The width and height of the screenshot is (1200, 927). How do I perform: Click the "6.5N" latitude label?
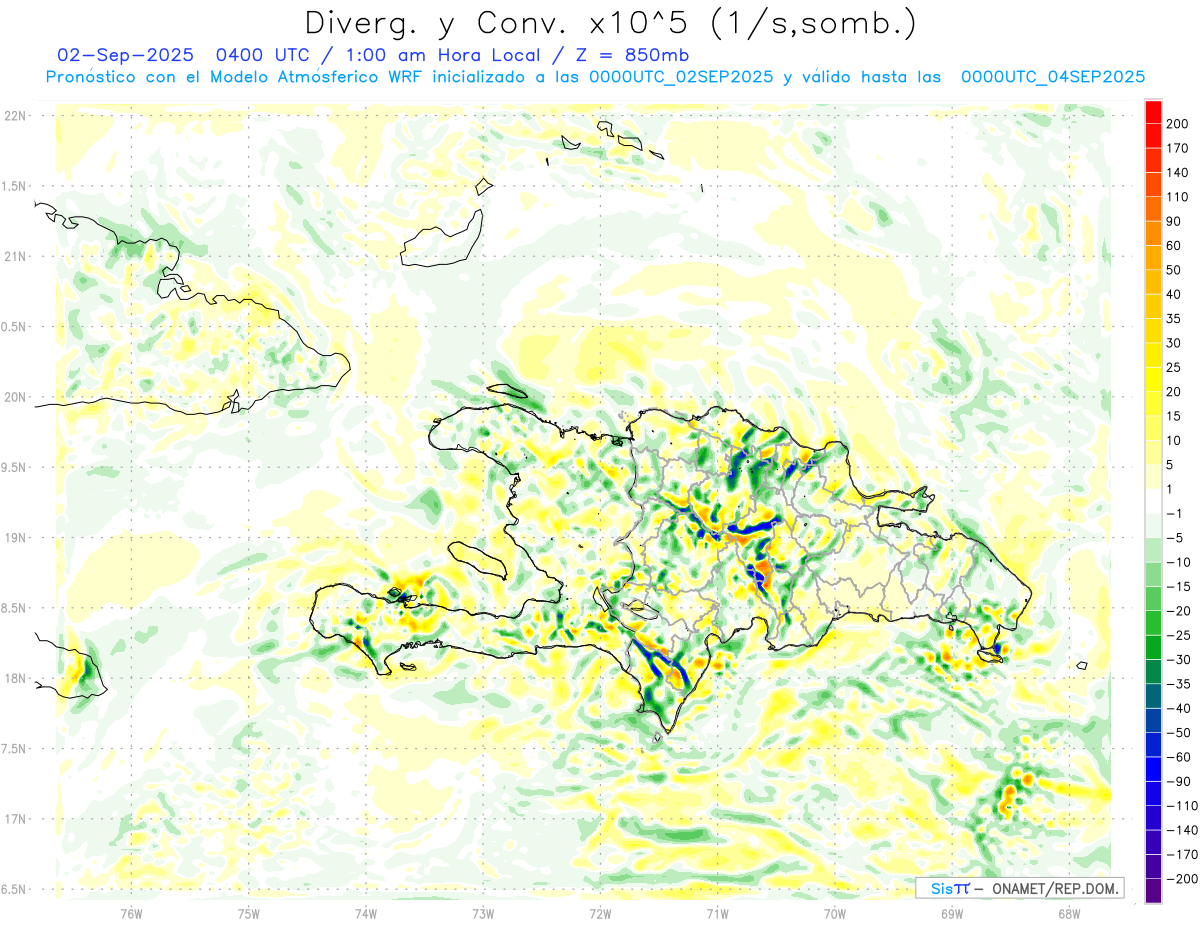(x=15, y=889)
